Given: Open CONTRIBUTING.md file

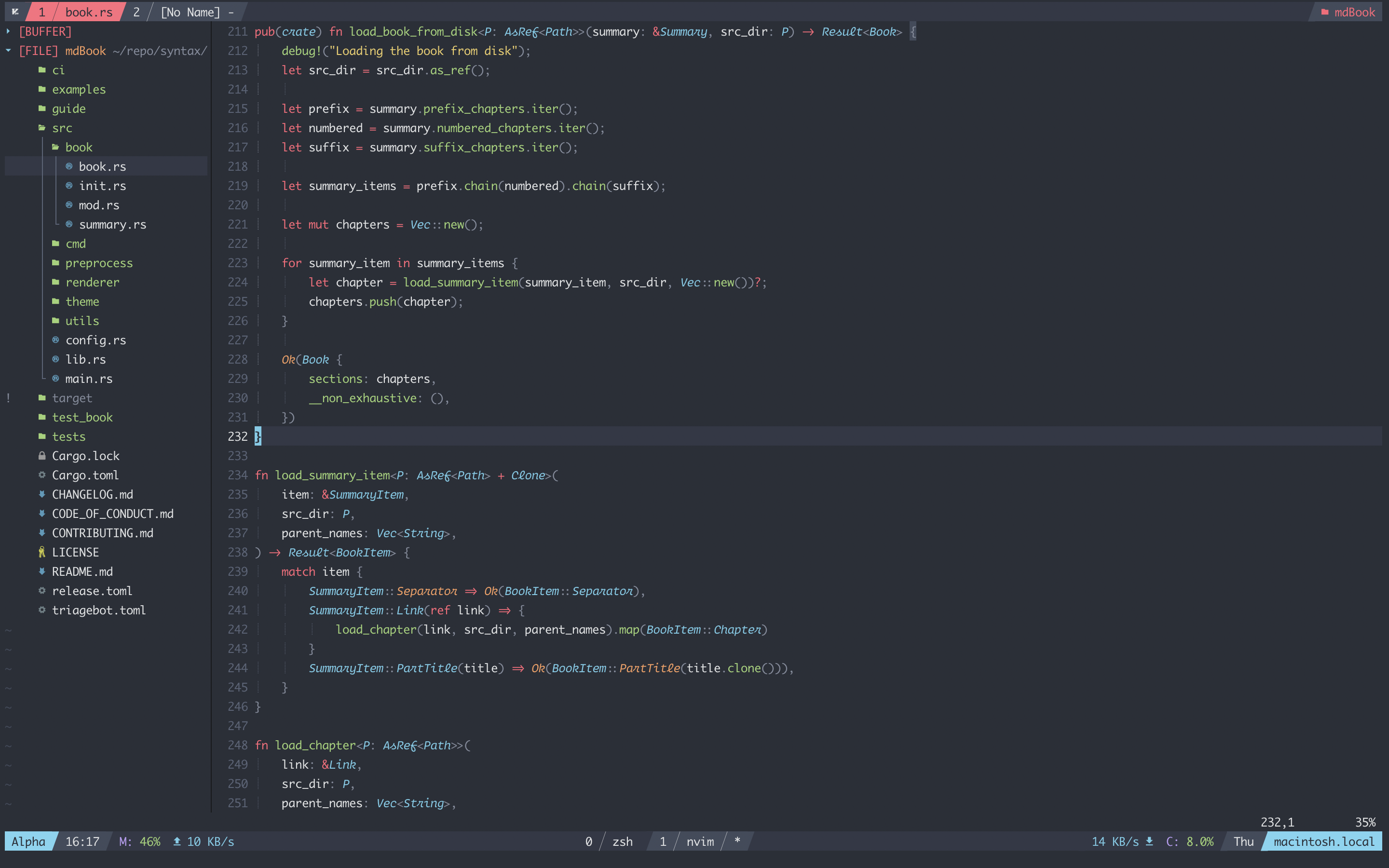Looking at the screenshot, I should 103,533.
